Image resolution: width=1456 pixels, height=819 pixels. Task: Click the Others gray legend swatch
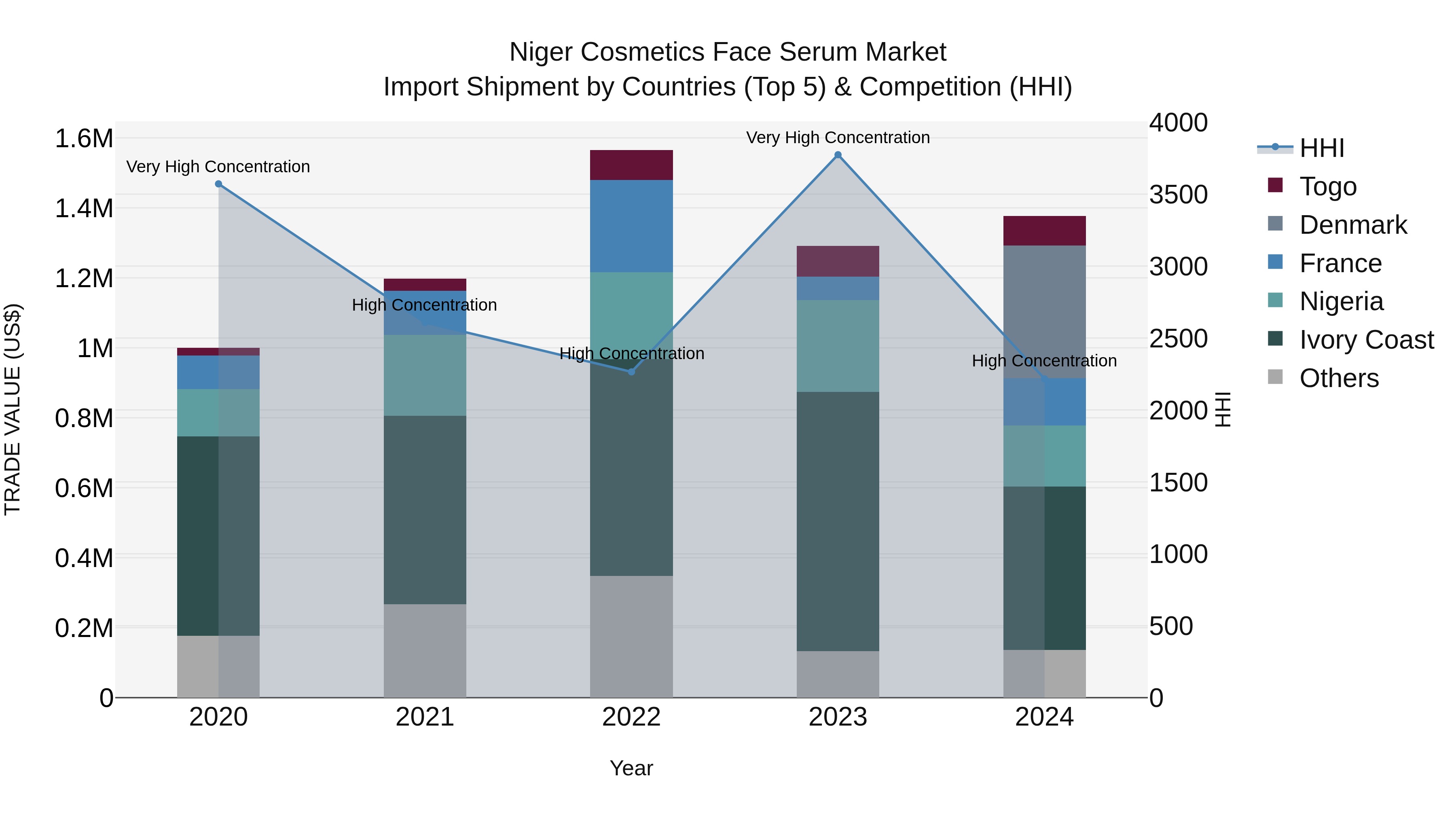(1275, 377)
